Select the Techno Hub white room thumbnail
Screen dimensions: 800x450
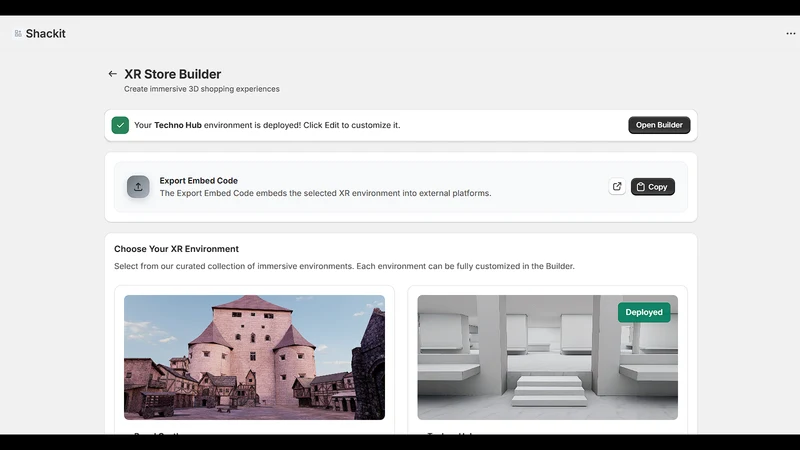547,357
